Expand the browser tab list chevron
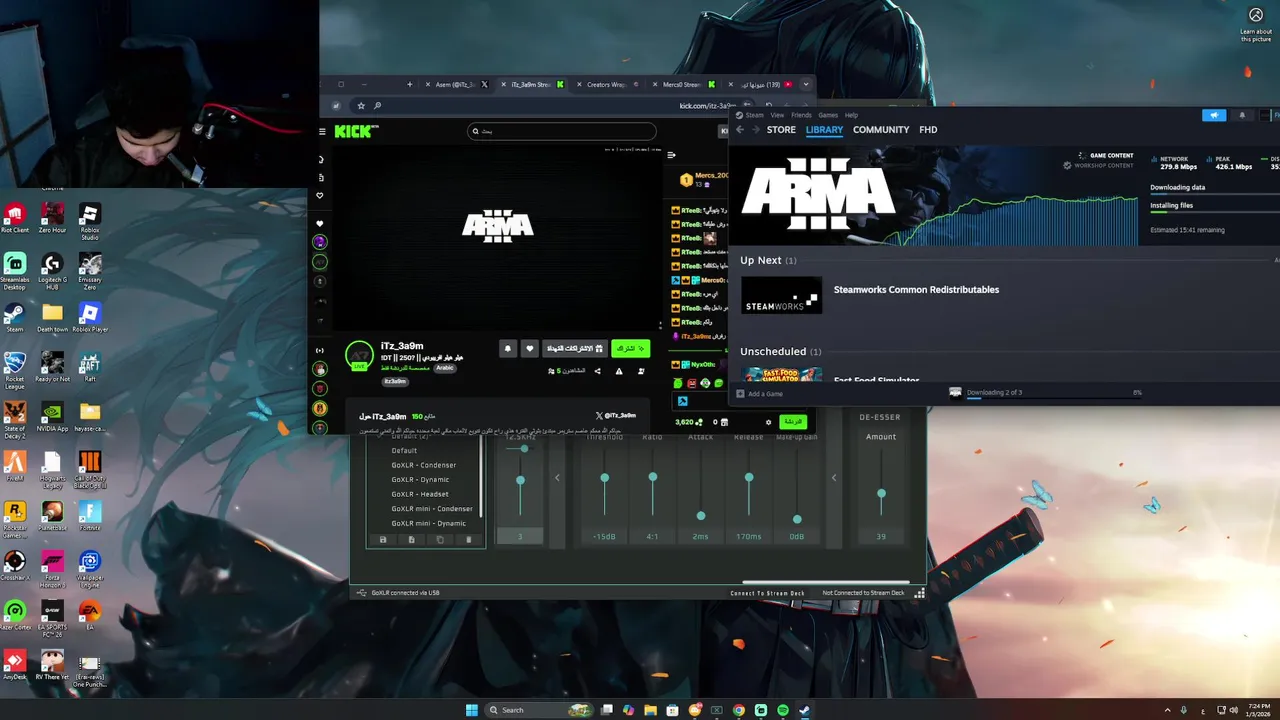1280x720 pixels. (806, 84)
